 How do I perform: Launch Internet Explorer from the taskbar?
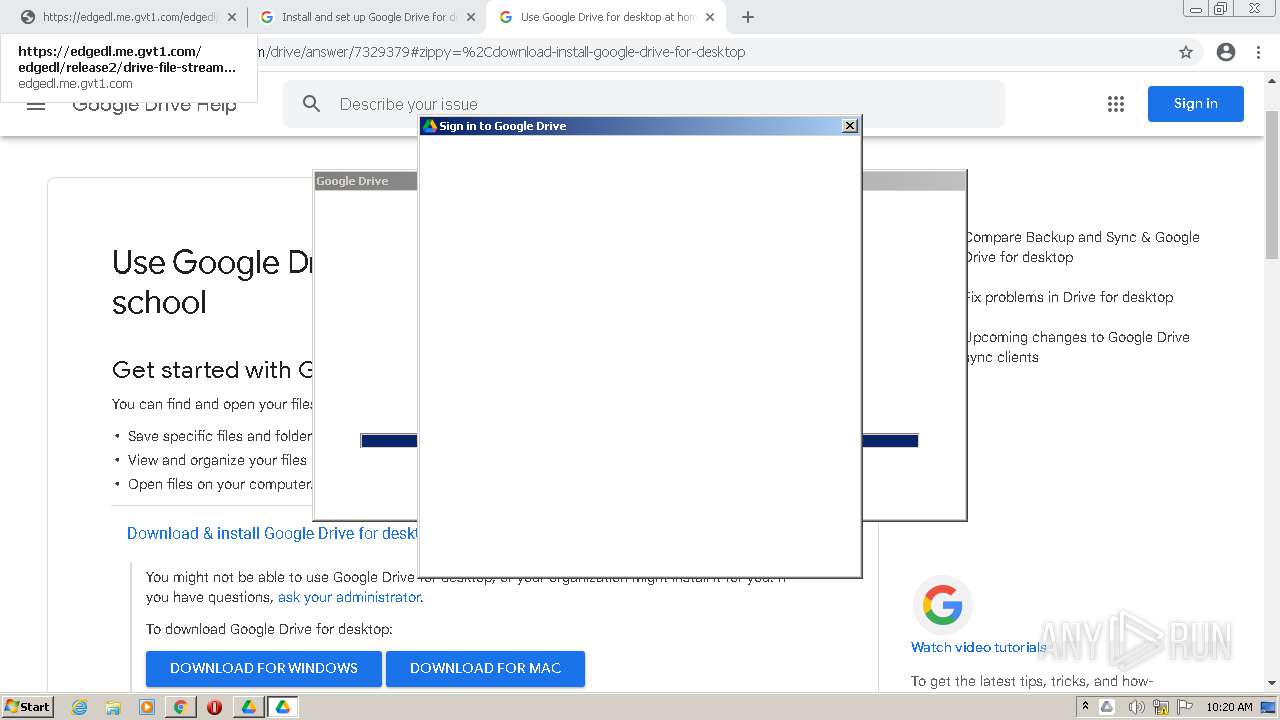pyautogui.click(x=79, y=707)
